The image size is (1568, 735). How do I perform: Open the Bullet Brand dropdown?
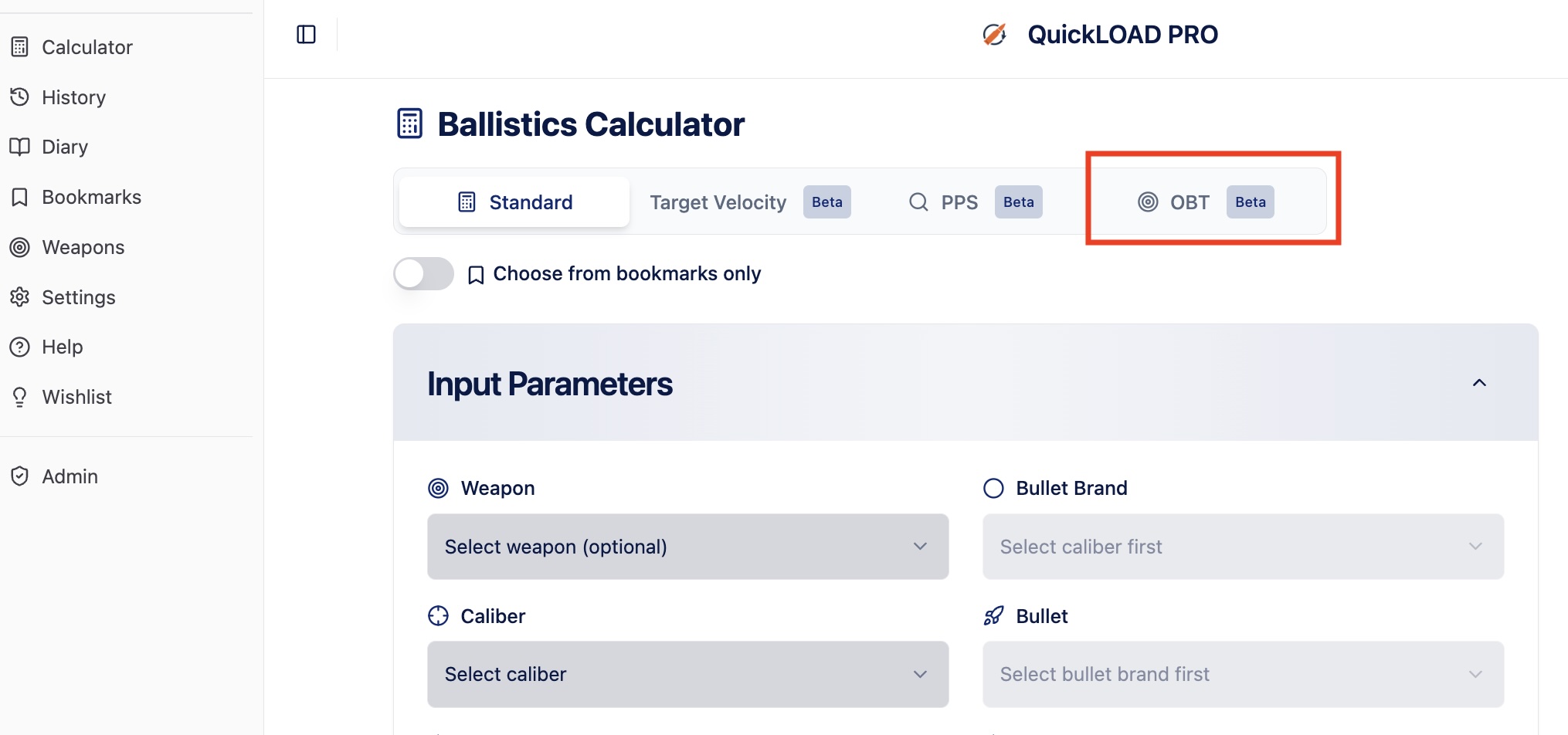(1242, 547)
